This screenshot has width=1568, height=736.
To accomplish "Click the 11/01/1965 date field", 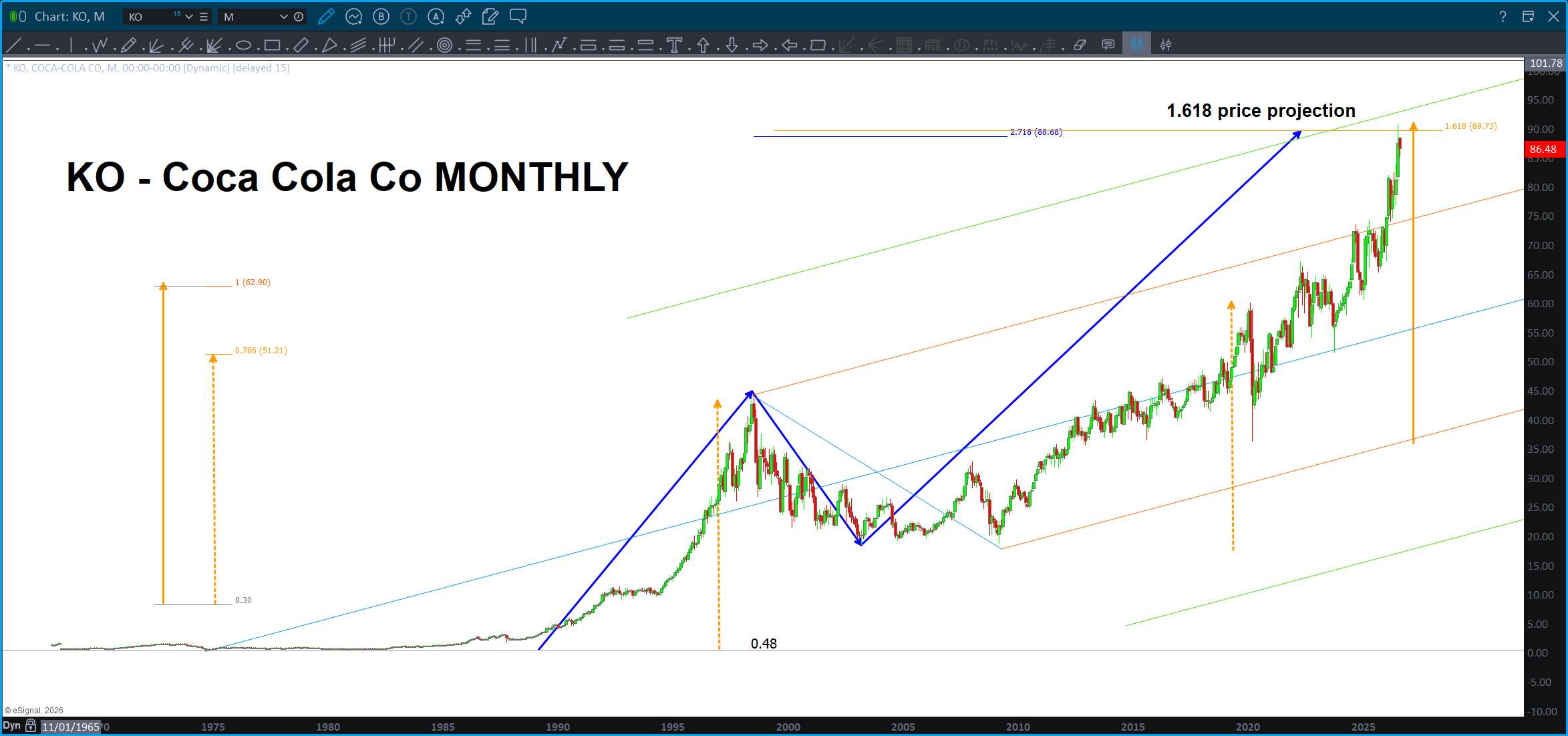I will pyautogui.click(x=71, y=727).
